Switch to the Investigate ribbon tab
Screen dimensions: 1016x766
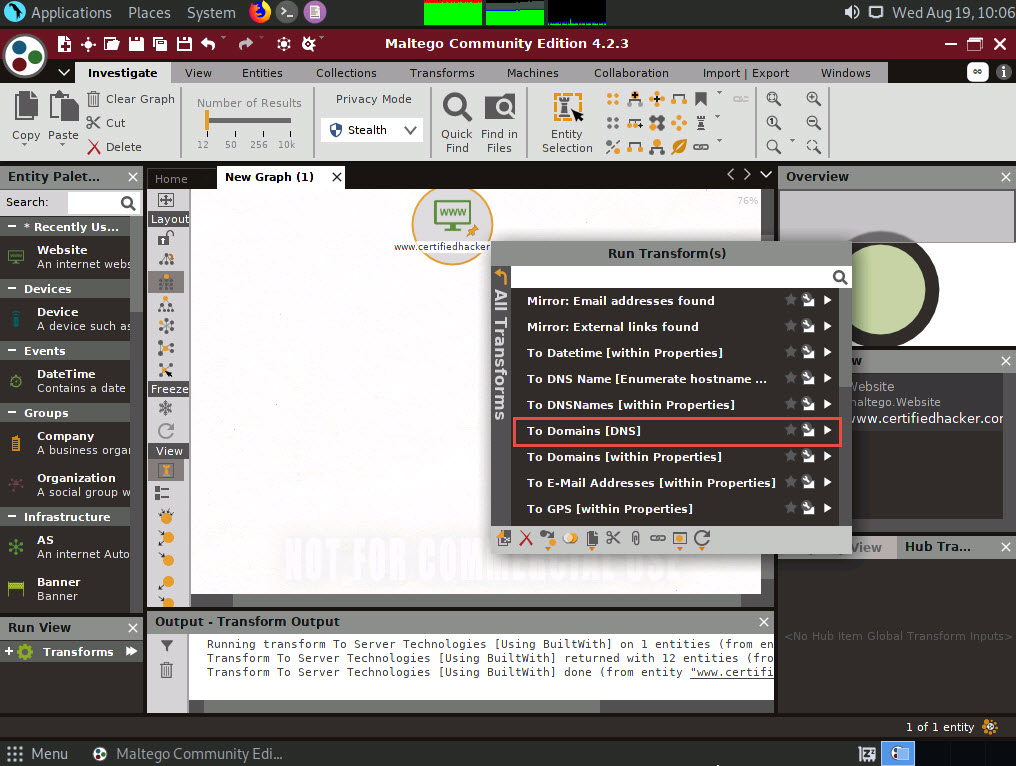click(122, 73)
